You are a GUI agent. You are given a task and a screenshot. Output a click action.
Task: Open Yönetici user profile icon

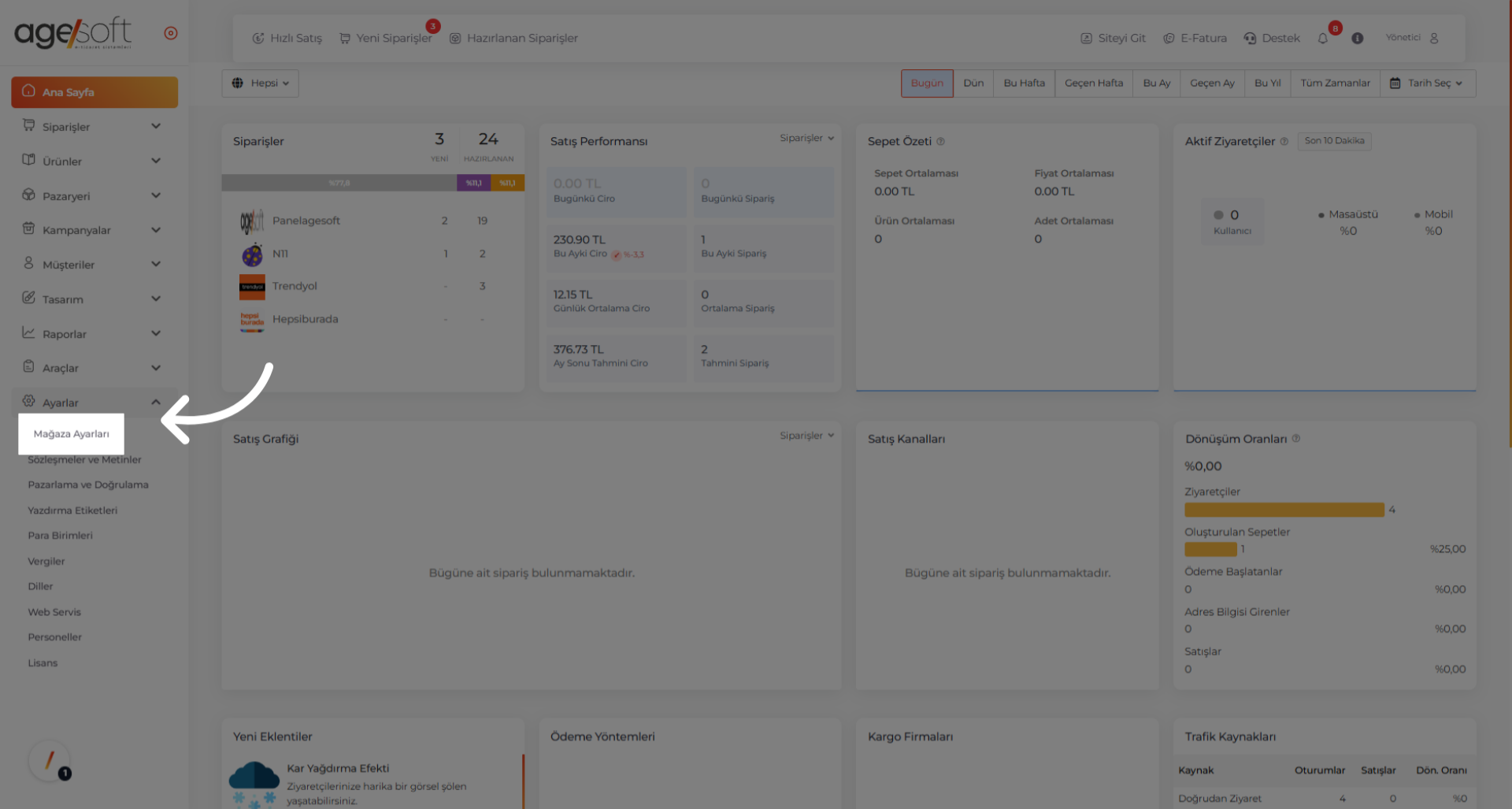[1434, 38]
